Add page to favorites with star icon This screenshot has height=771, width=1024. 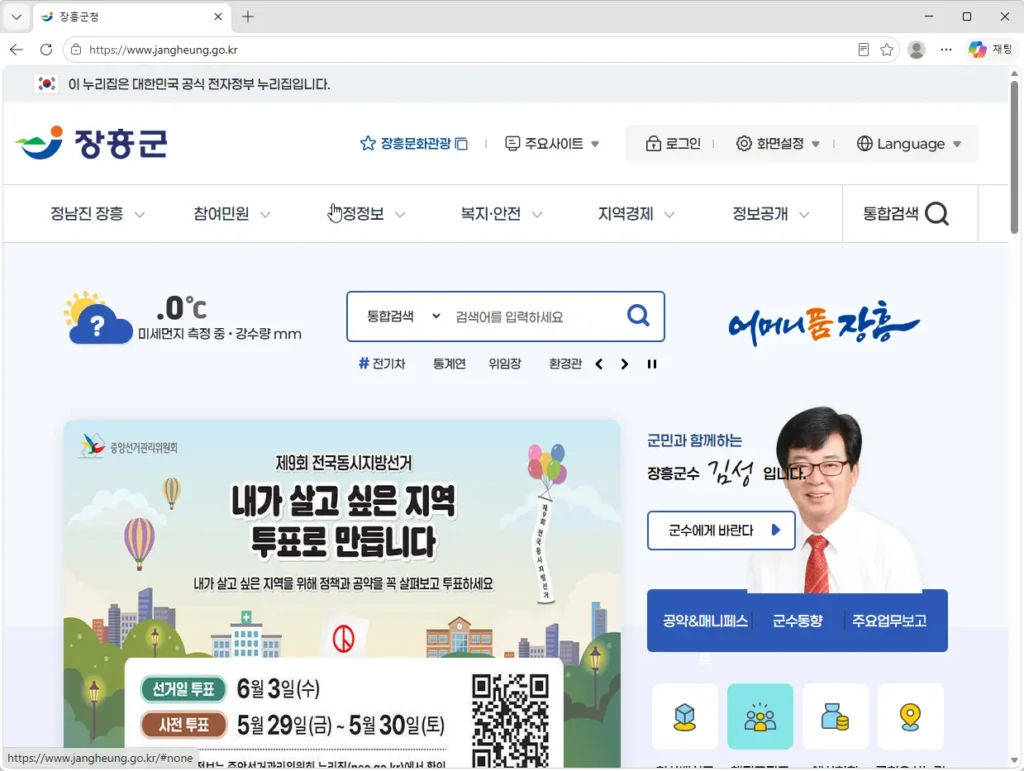pyautogui.click(x=886, y=50)
